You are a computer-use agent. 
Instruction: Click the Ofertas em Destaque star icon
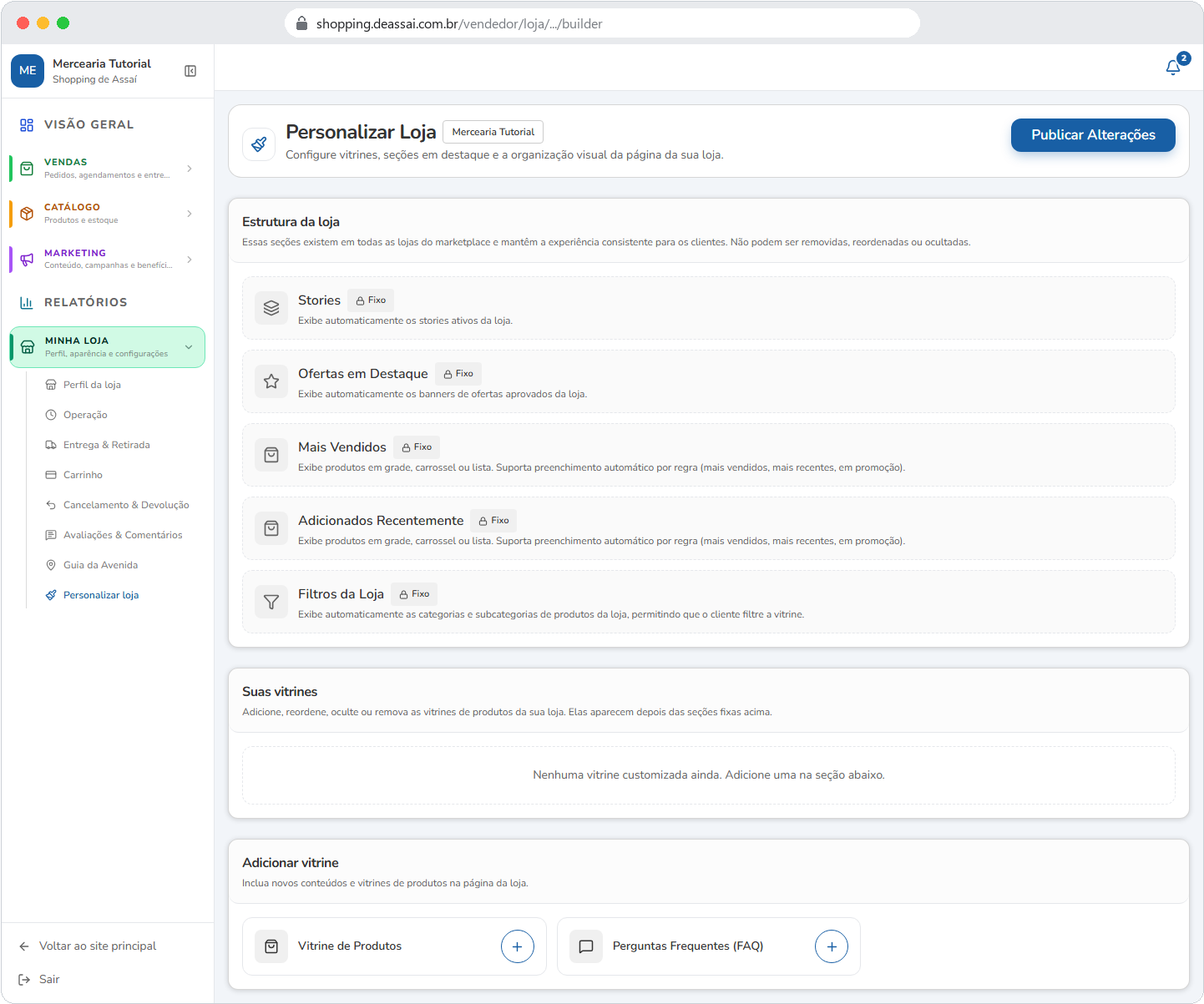point(271,381)
